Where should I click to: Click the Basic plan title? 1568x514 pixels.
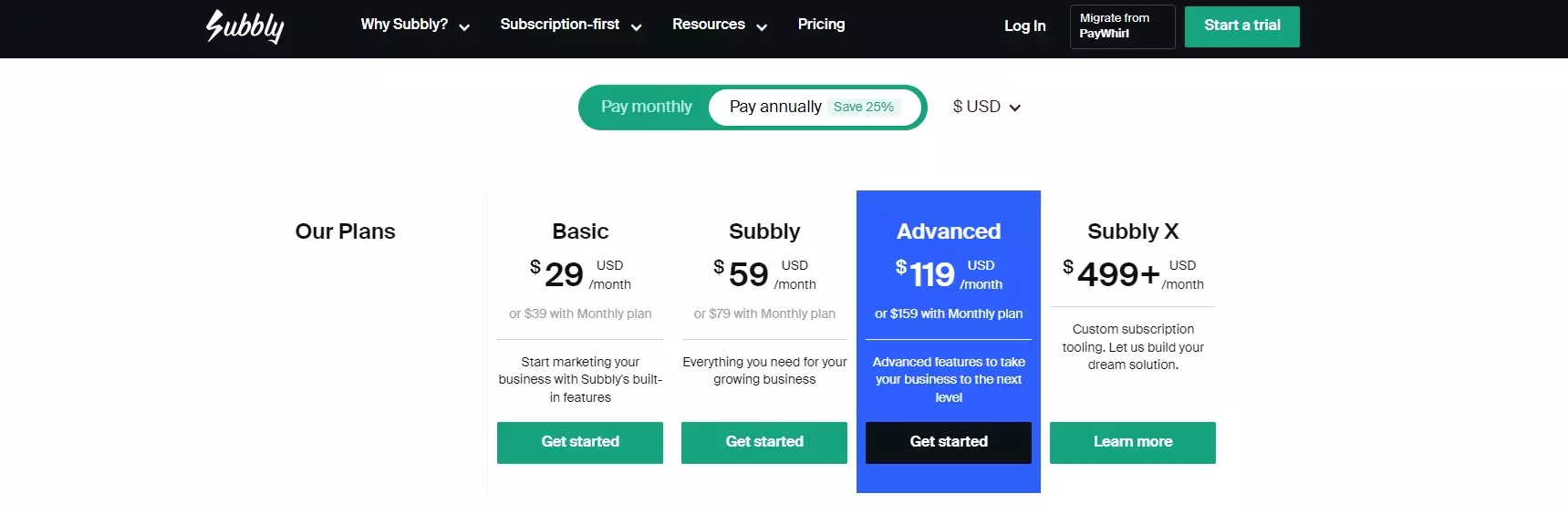coord(580,231)
